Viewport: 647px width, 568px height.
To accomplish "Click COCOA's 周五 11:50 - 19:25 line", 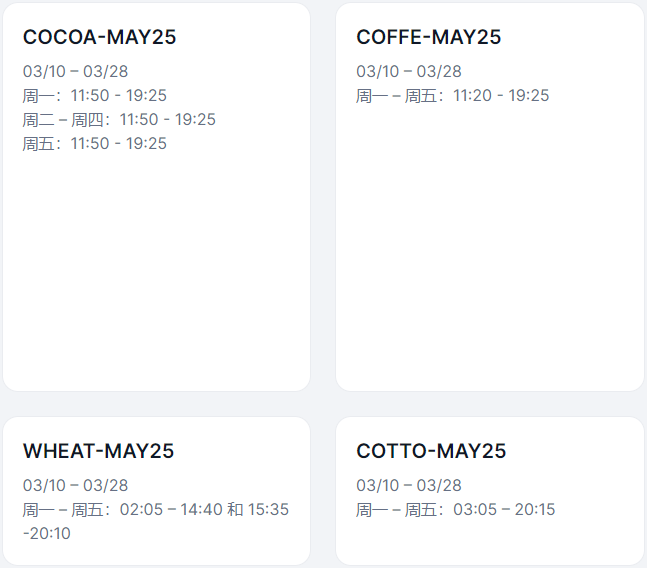I will [x=95, y=144].
